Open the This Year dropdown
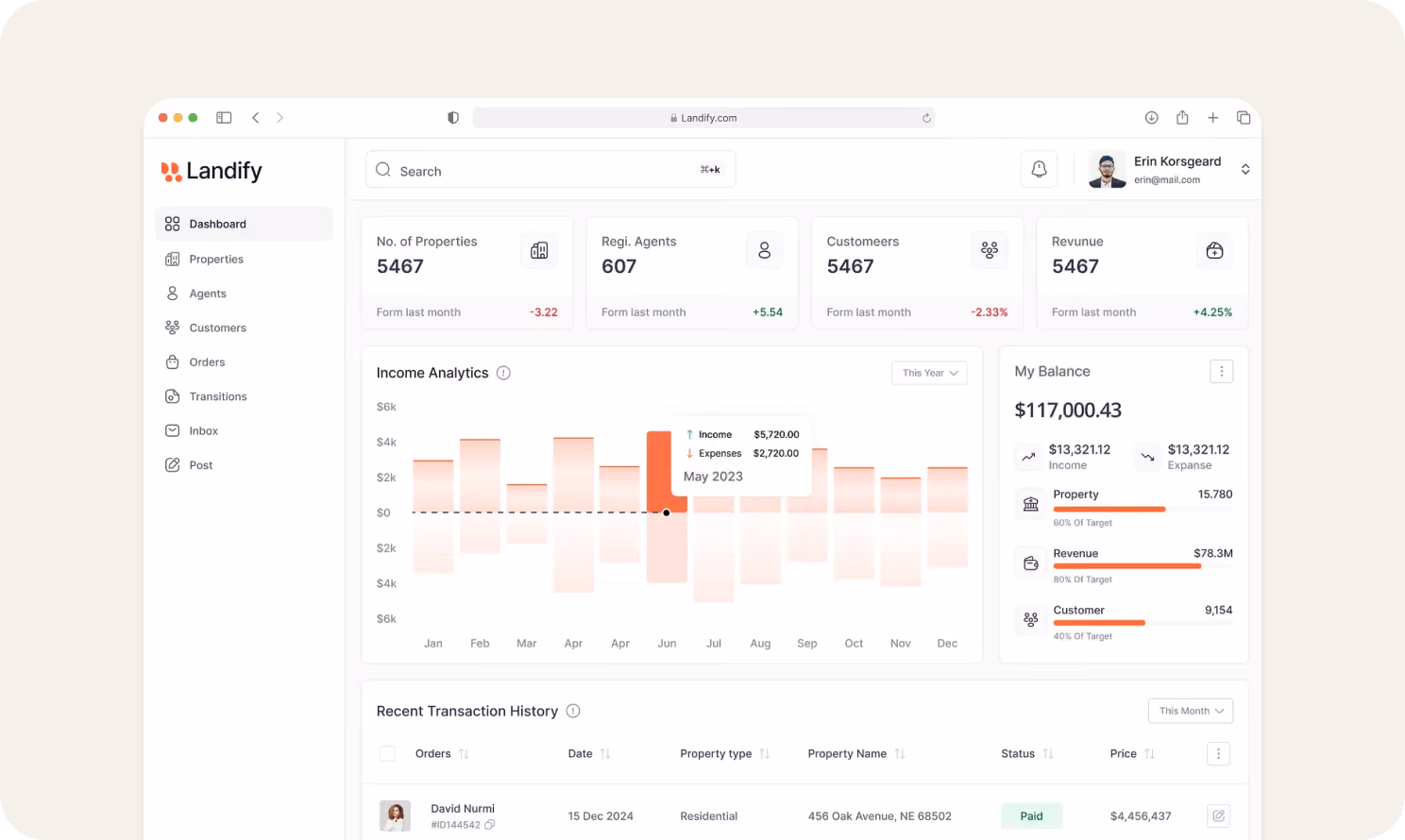The height and width of the screenshot is (840, 1405). pos(929,373)
